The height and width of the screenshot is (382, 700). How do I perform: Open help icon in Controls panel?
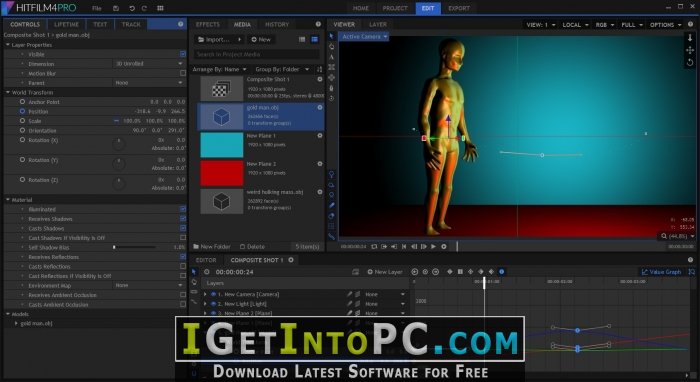click(x=180, y=24)
